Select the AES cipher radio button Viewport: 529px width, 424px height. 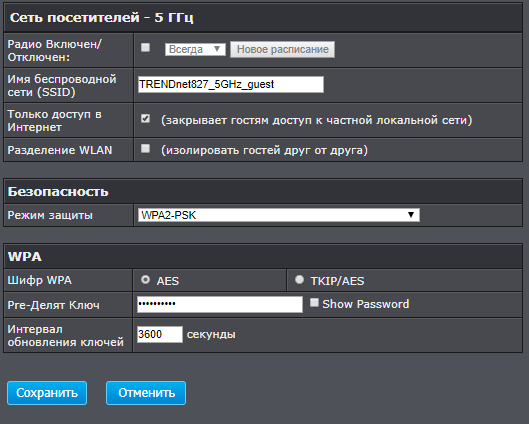click(x=145, y=280)
